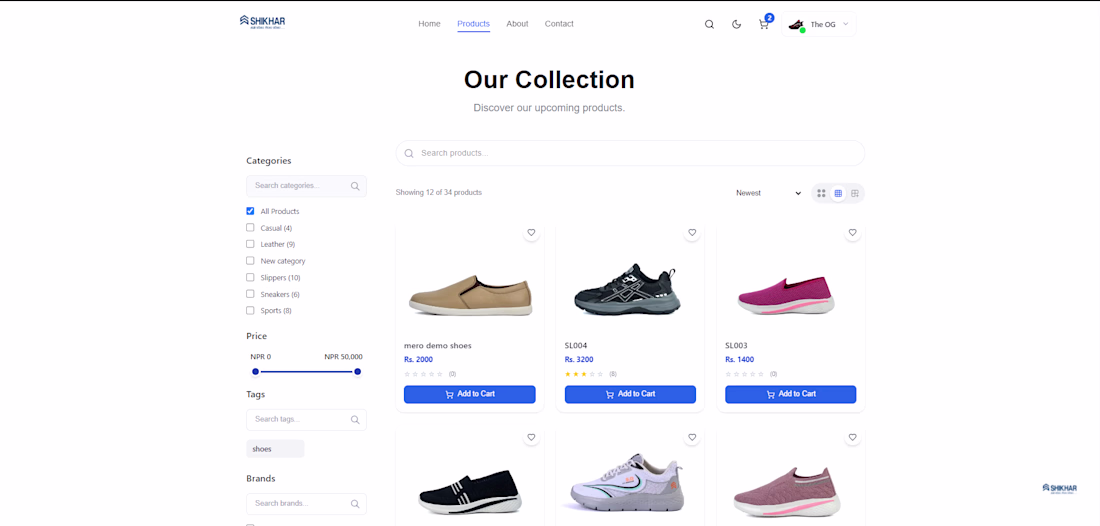Viewport: 1100px width, 526px height.
Task: Select the shoes tag
Action: click(x=275, y=449)
